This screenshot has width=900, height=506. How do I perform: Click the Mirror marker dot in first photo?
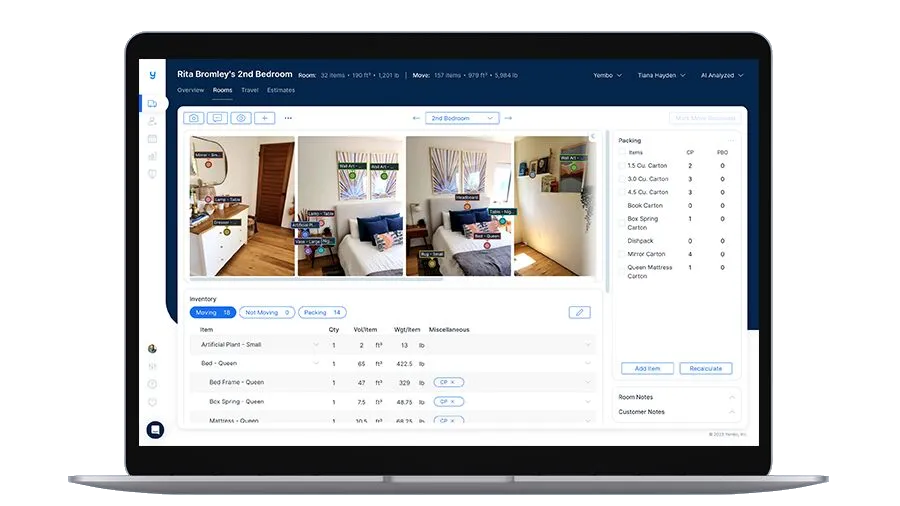(208, 164)
